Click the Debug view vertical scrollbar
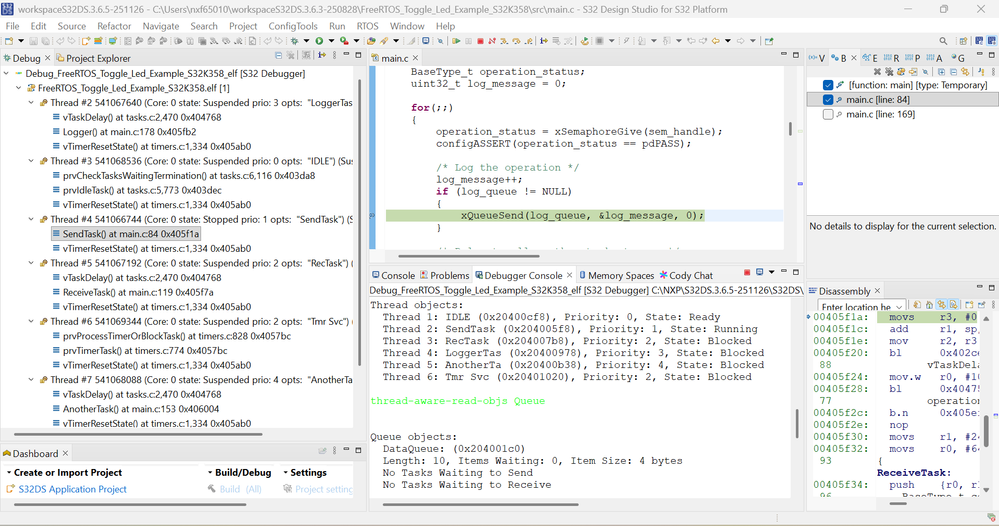Screen dimensions: 999x526 click(x=359, y=223)
